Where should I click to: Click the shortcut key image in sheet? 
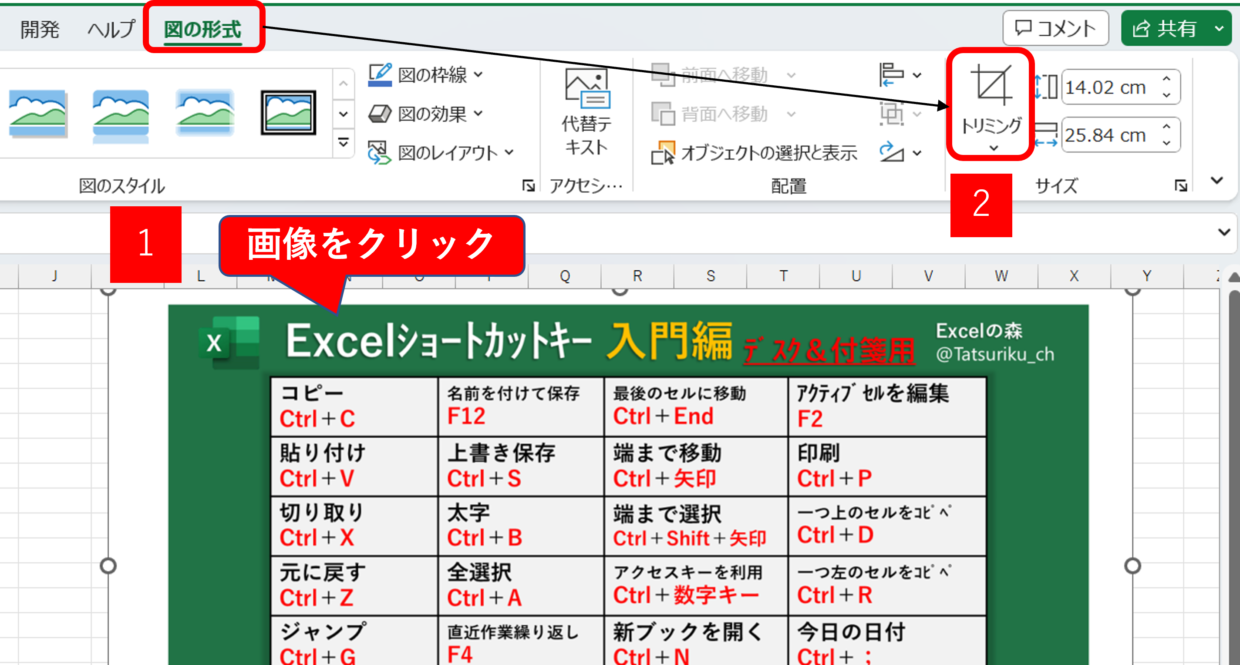(x=628, y=485)
